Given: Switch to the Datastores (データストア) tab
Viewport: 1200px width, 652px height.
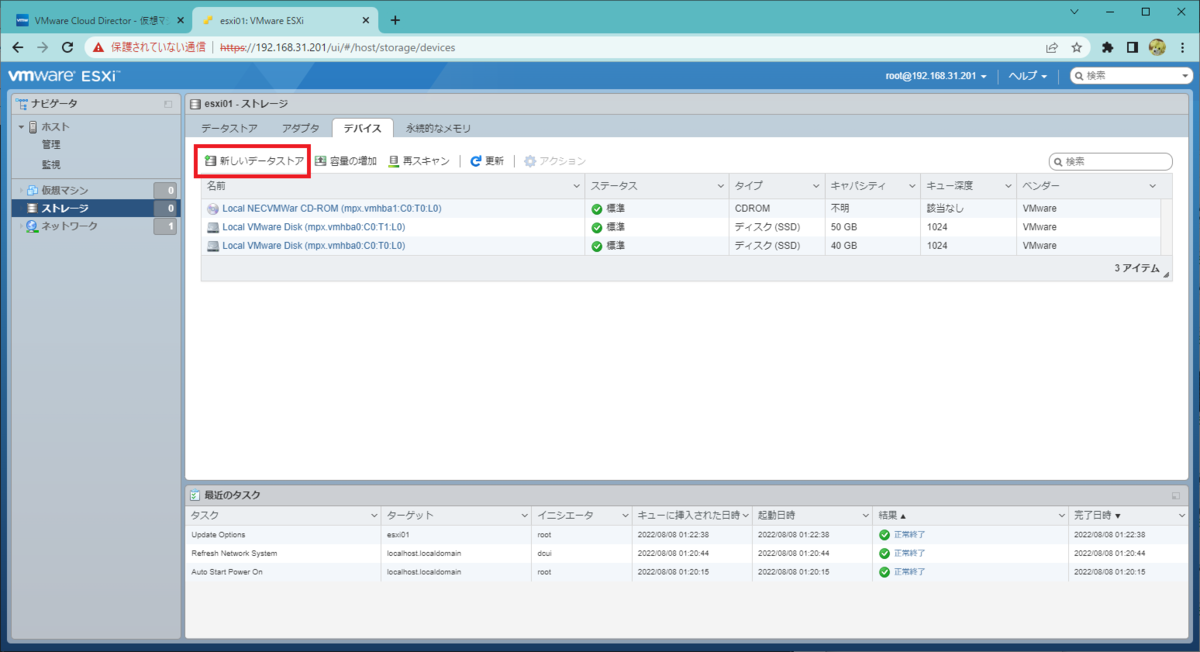Looking at the screenshot, I should (229, 128).
